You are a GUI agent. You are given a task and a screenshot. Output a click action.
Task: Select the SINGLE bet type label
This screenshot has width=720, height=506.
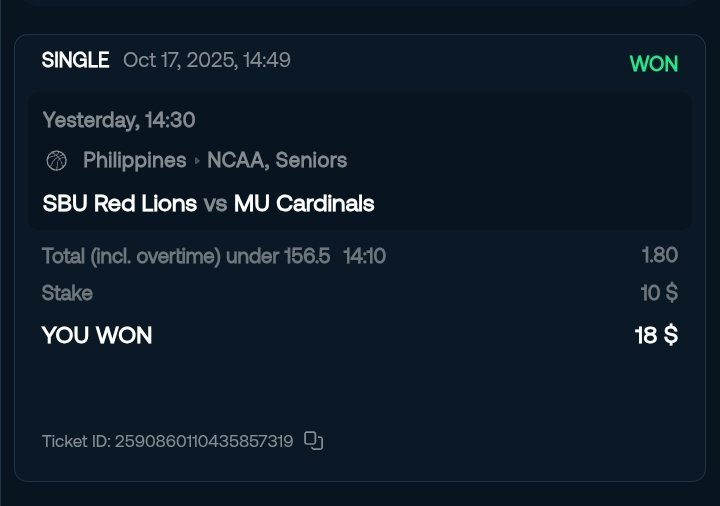point(75,60)
